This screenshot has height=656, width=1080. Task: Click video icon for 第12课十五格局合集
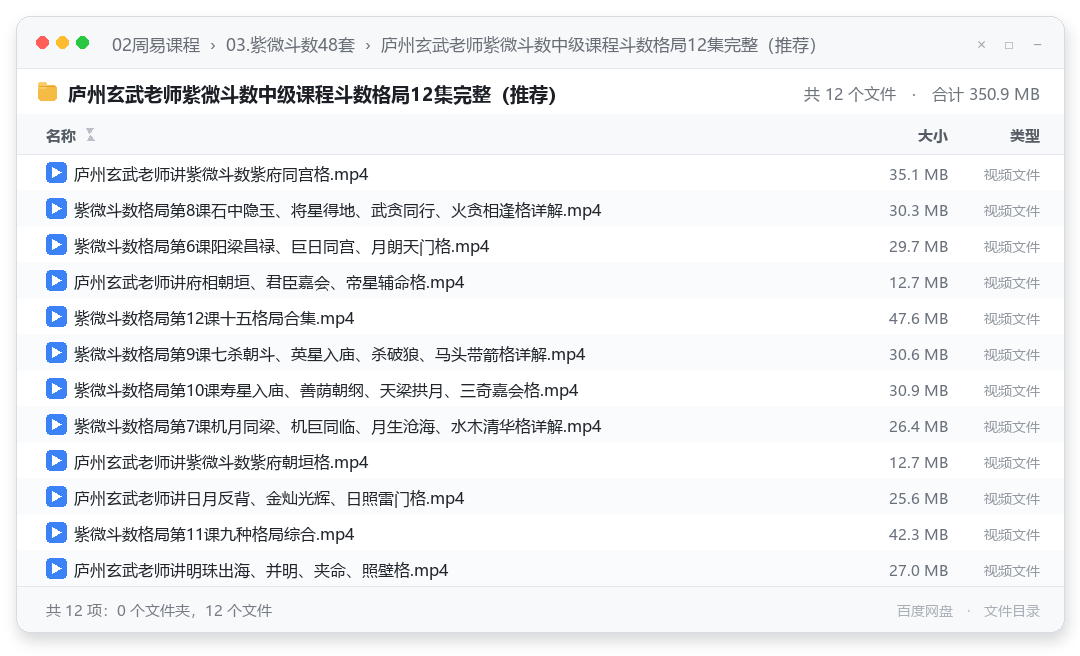click(56, 317)
